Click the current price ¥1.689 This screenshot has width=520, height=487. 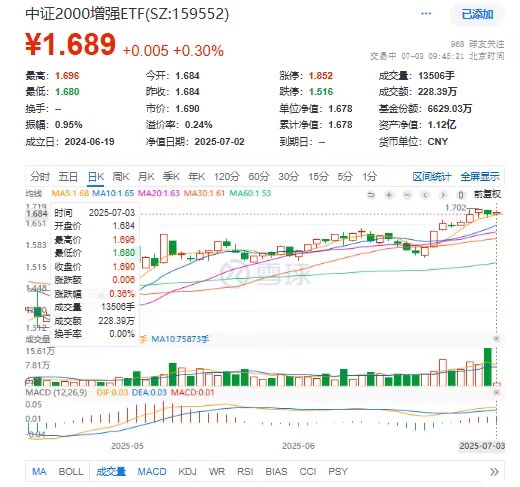click(x=71, y=44)
